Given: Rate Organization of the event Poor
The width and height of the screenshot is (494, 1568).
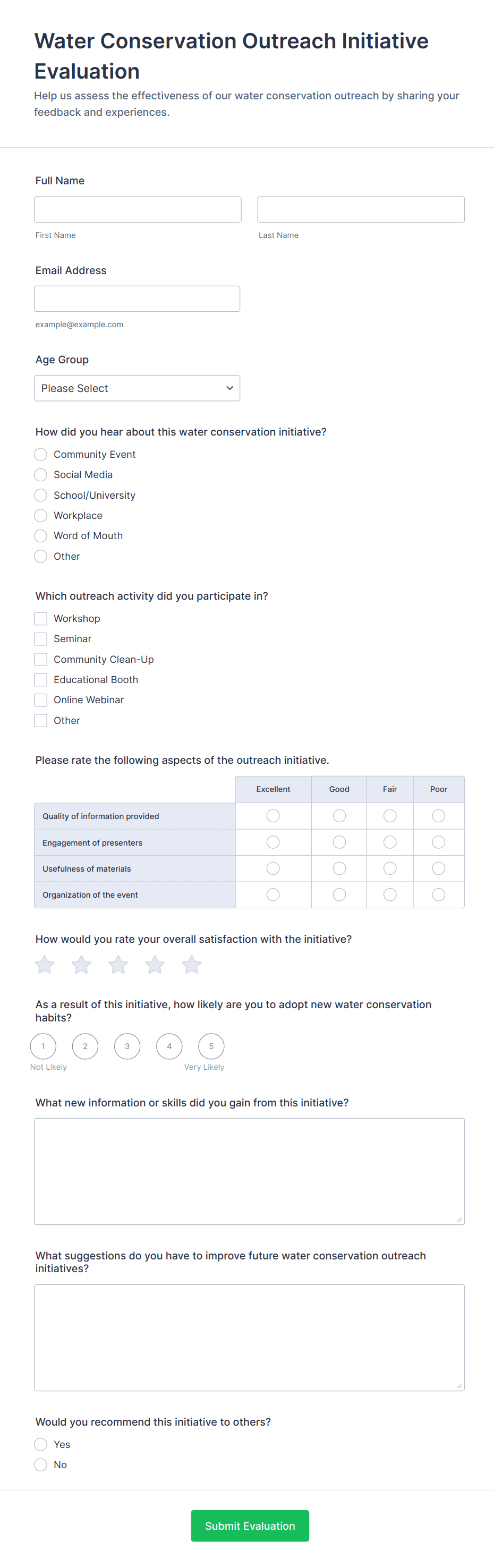Looking at the screenshot, I should tap(439, 894).
